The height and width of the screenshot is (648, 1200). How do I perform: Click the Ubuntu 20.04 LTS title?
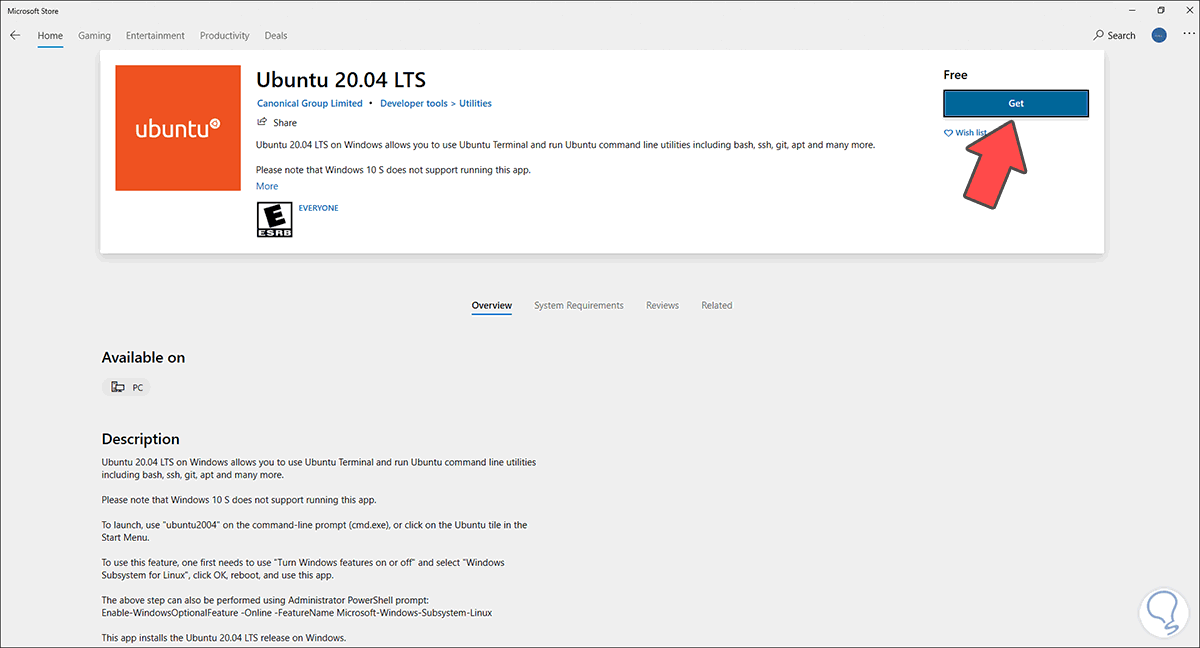341,79
